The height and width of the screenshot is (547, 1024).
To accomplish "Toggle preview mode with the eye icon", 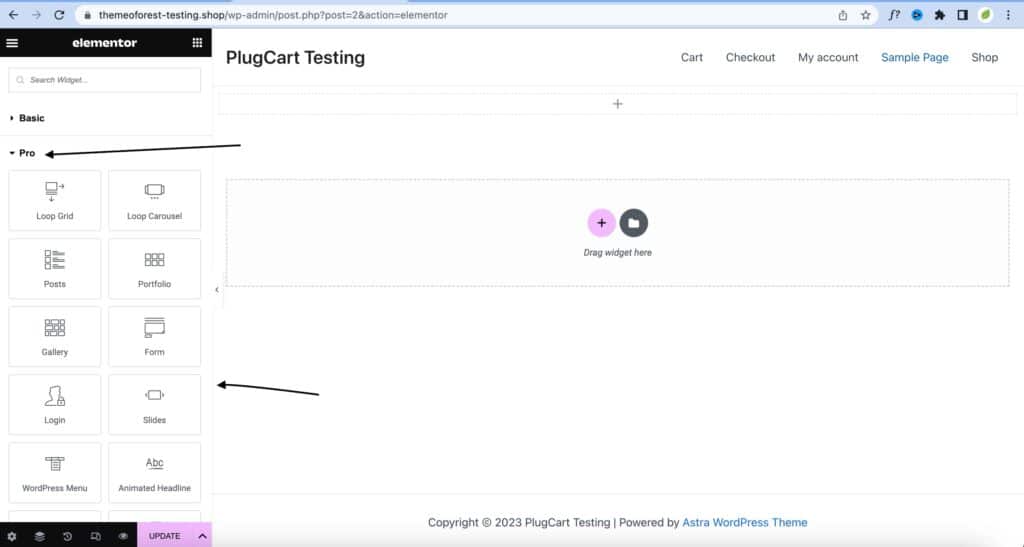I will pos(123,536).
